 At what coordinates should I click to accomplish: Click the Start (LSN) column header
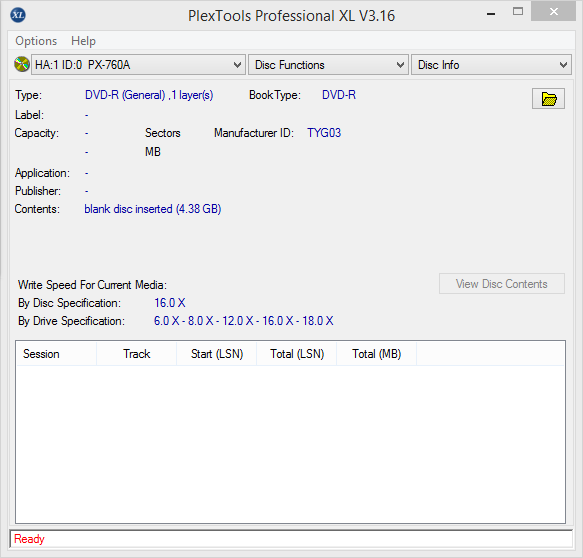point(217,354)
